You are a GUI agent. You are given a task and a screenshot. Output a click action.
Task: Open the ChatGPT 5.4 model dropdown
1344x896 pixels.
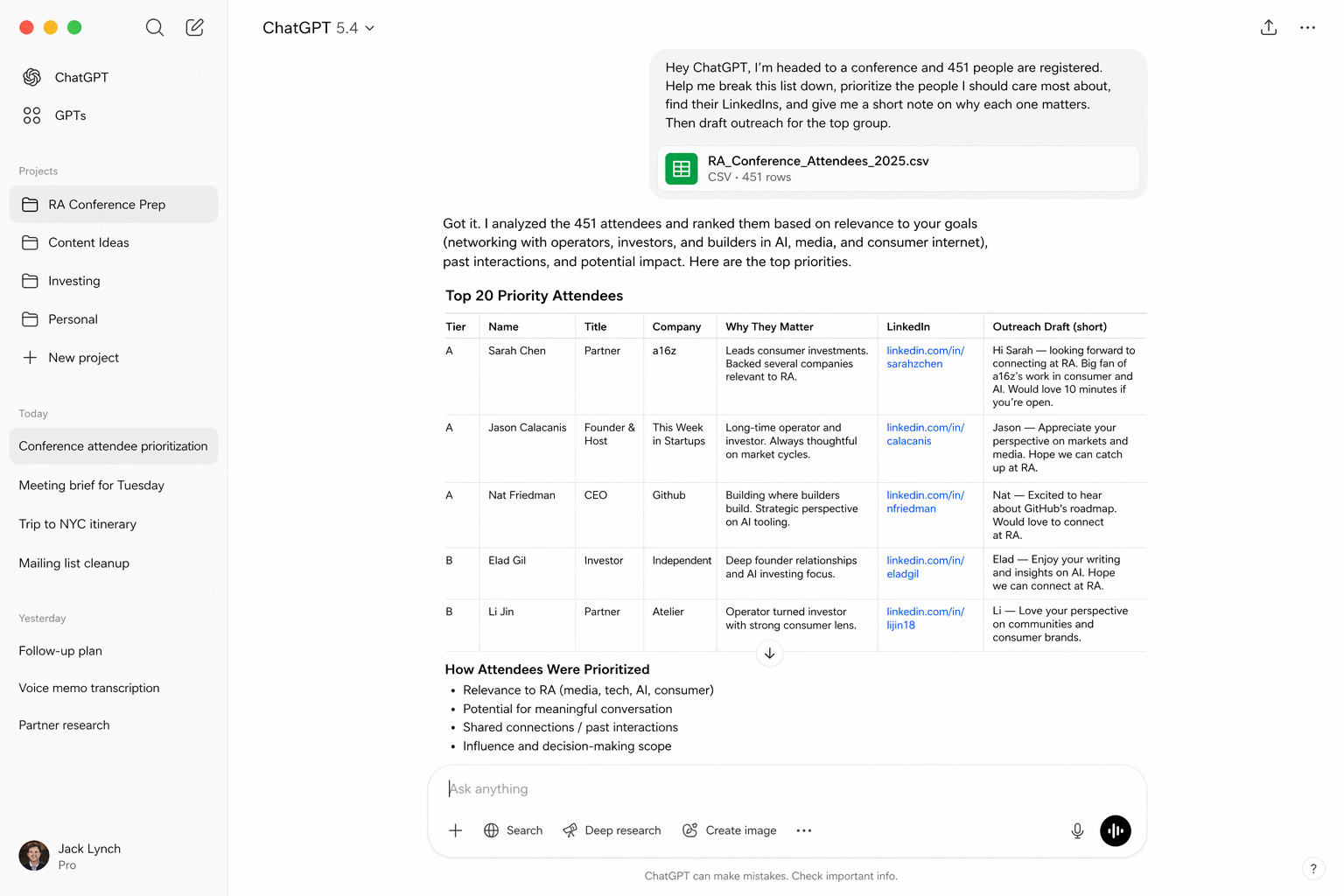(318, 28)
